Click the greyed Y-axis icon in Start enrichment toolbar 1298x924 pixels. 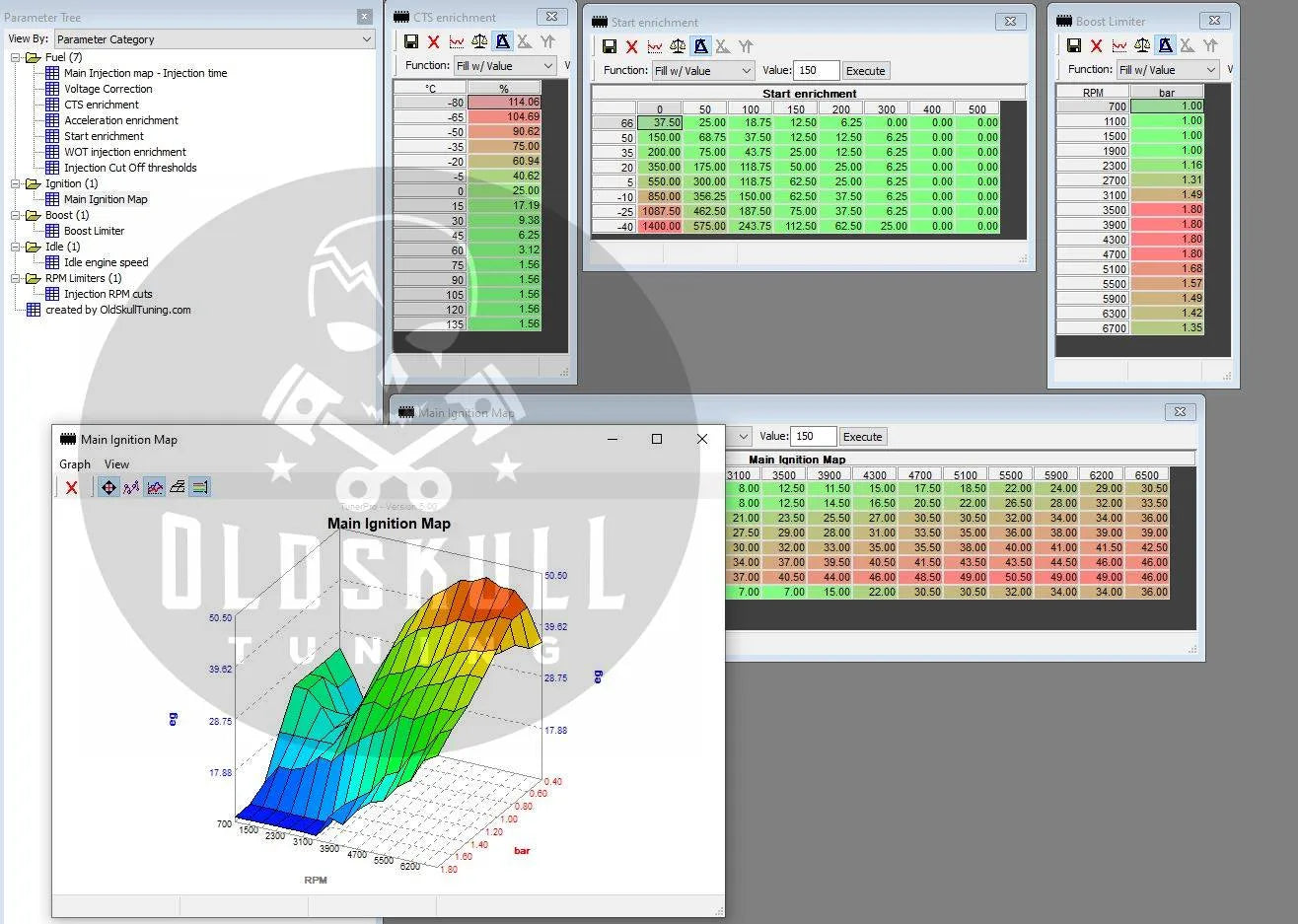(x=746, y=46)
